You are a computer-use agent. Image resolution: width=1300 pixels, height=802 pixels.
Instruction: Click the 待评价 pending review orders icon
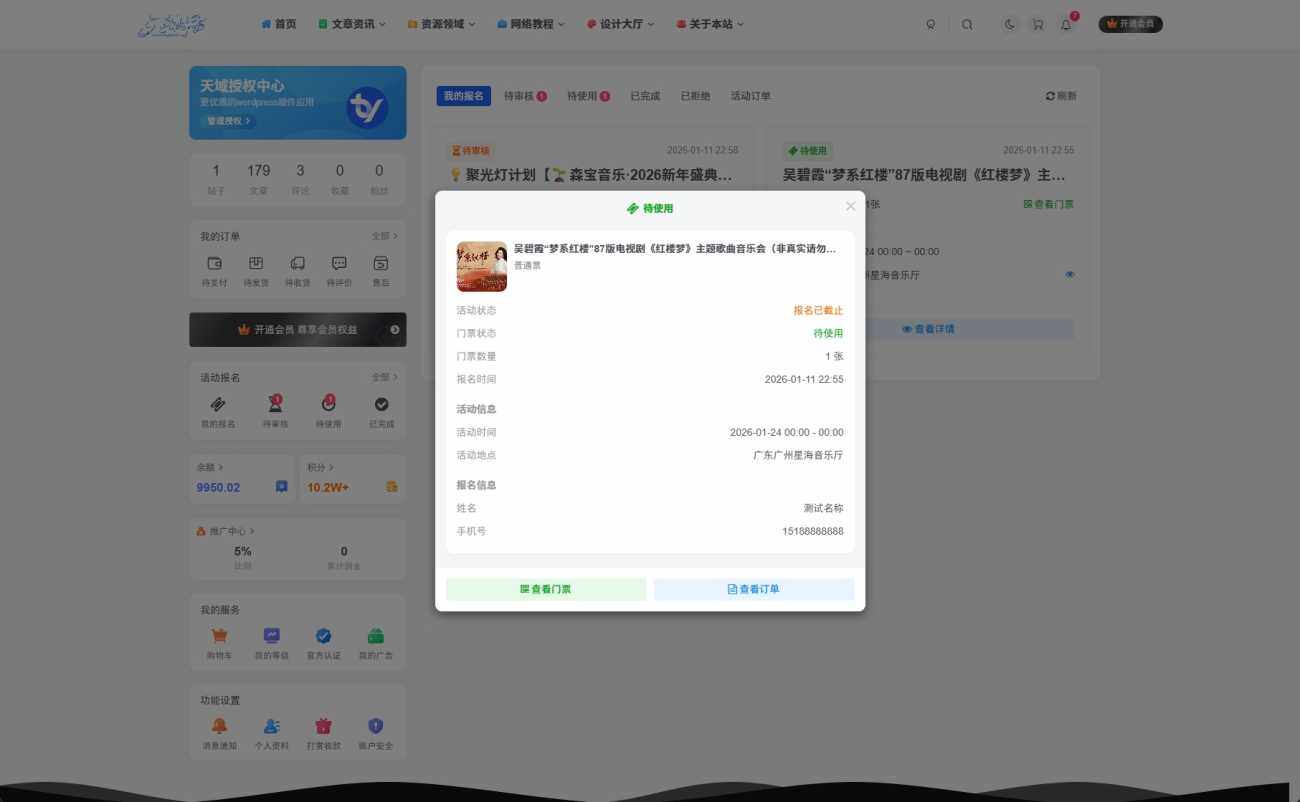pyautogui.click(x=339, y=263)
